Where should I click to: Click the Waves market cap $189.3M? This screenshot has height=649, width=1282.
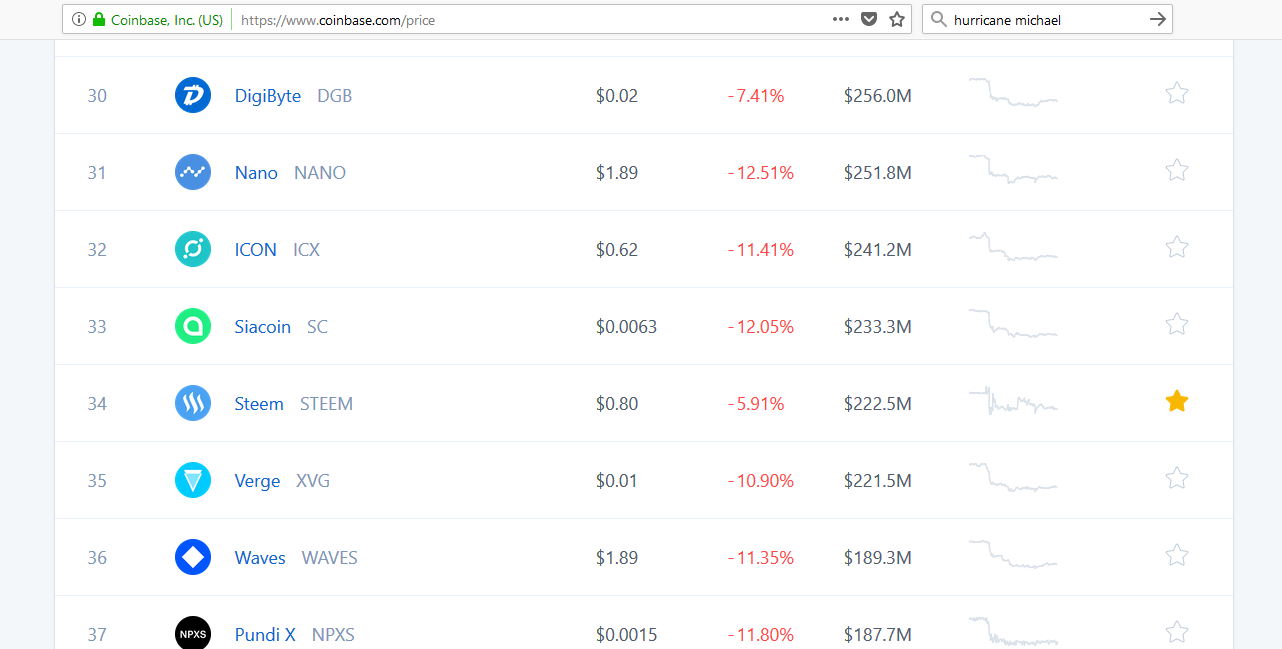coord(878,558)
